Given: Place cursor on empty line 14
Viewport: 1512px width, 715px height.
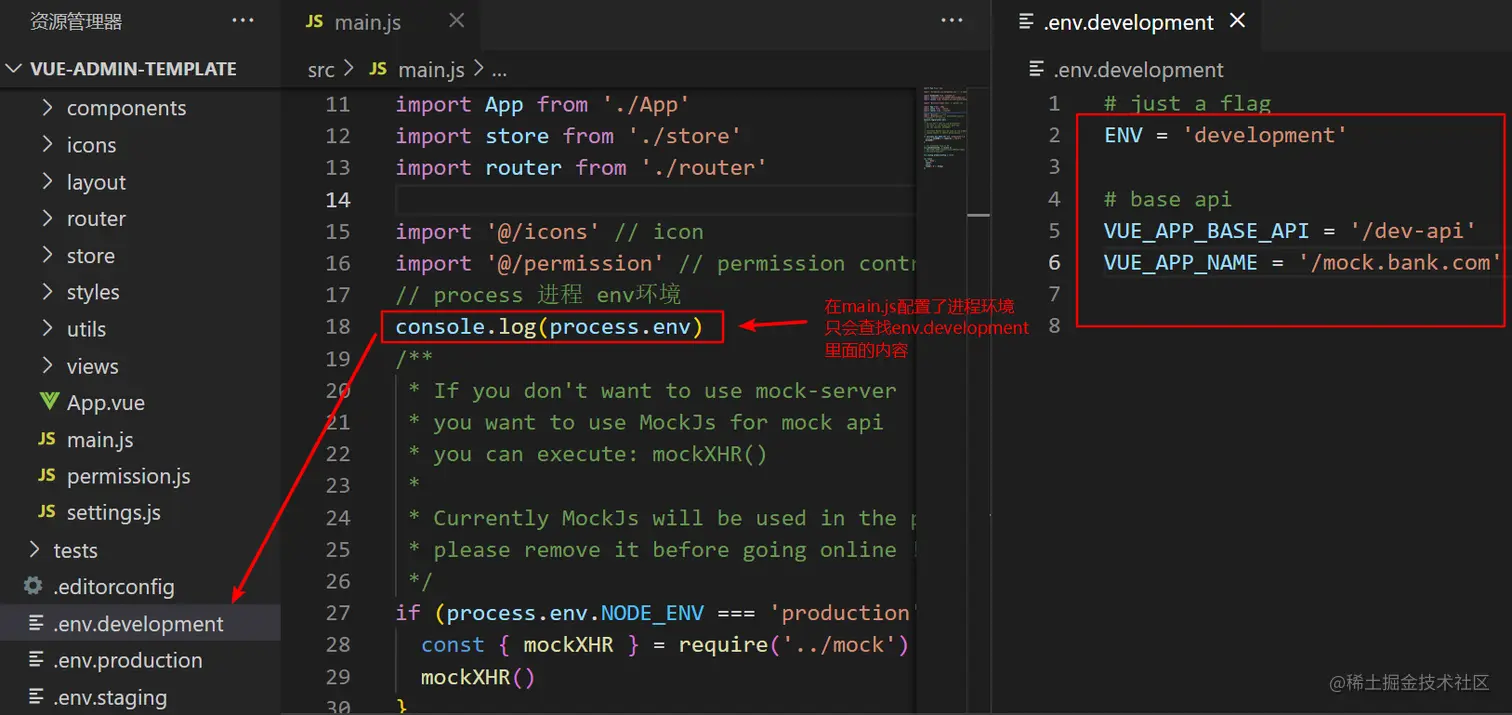Looking at the screenshot, I should coord(654,200).
